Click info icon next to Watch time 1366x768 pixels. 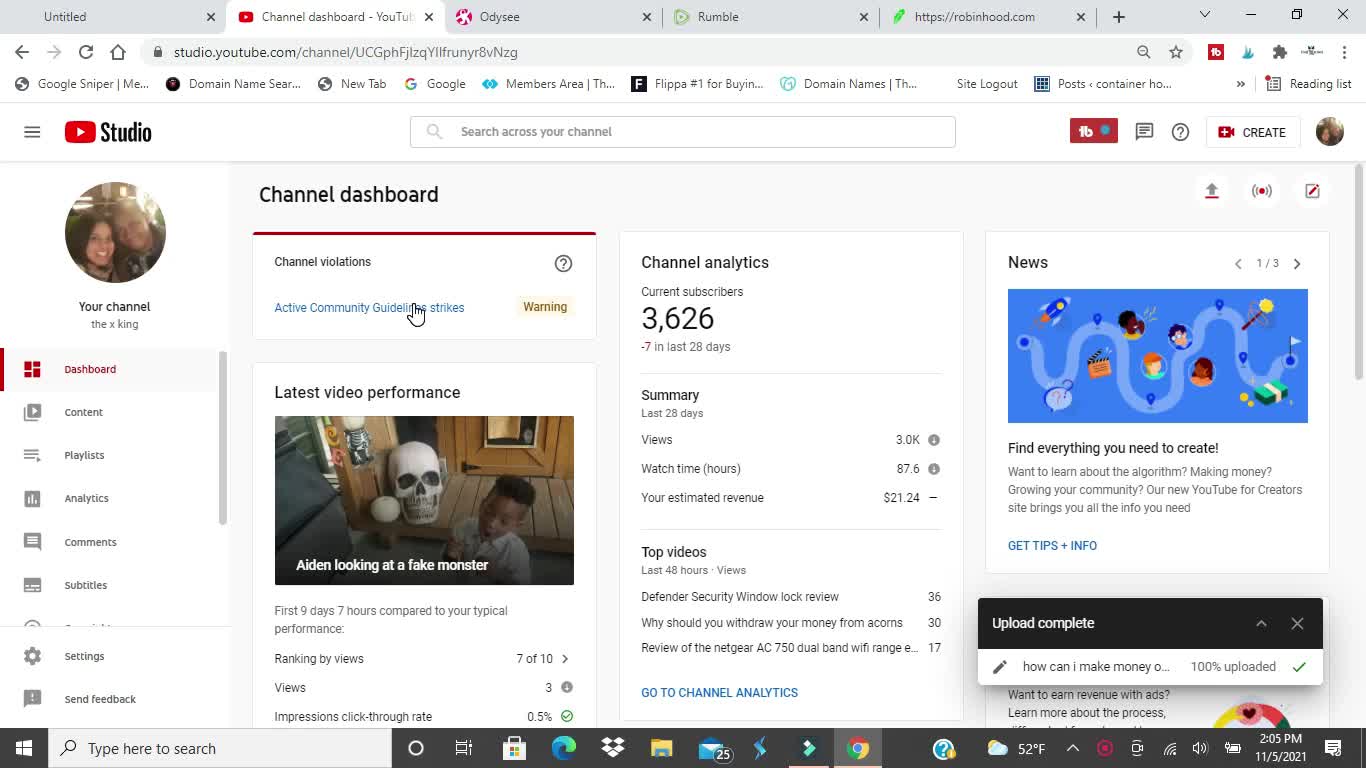tap(933, 469)
